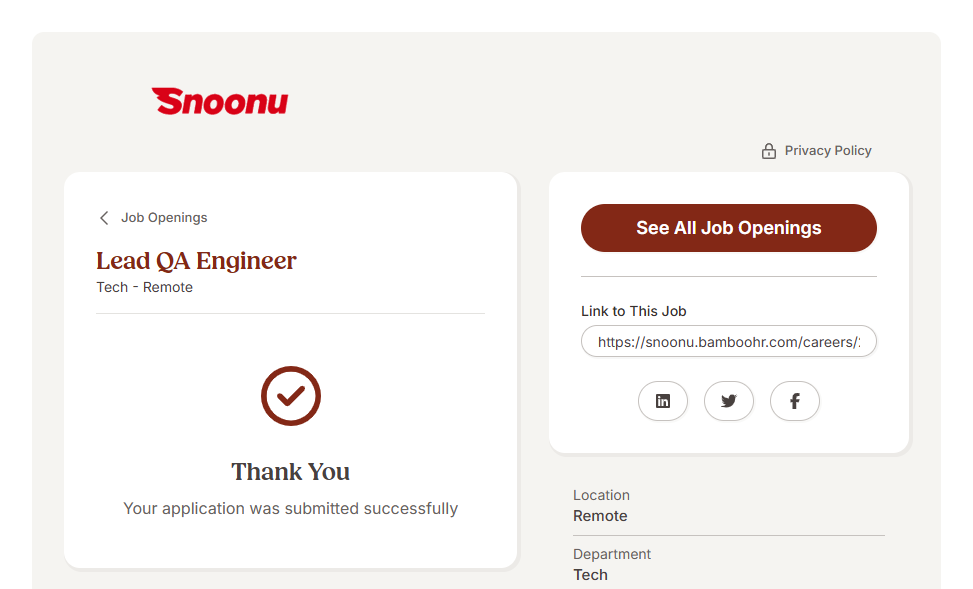Go back to the Job Openings list

164,218
